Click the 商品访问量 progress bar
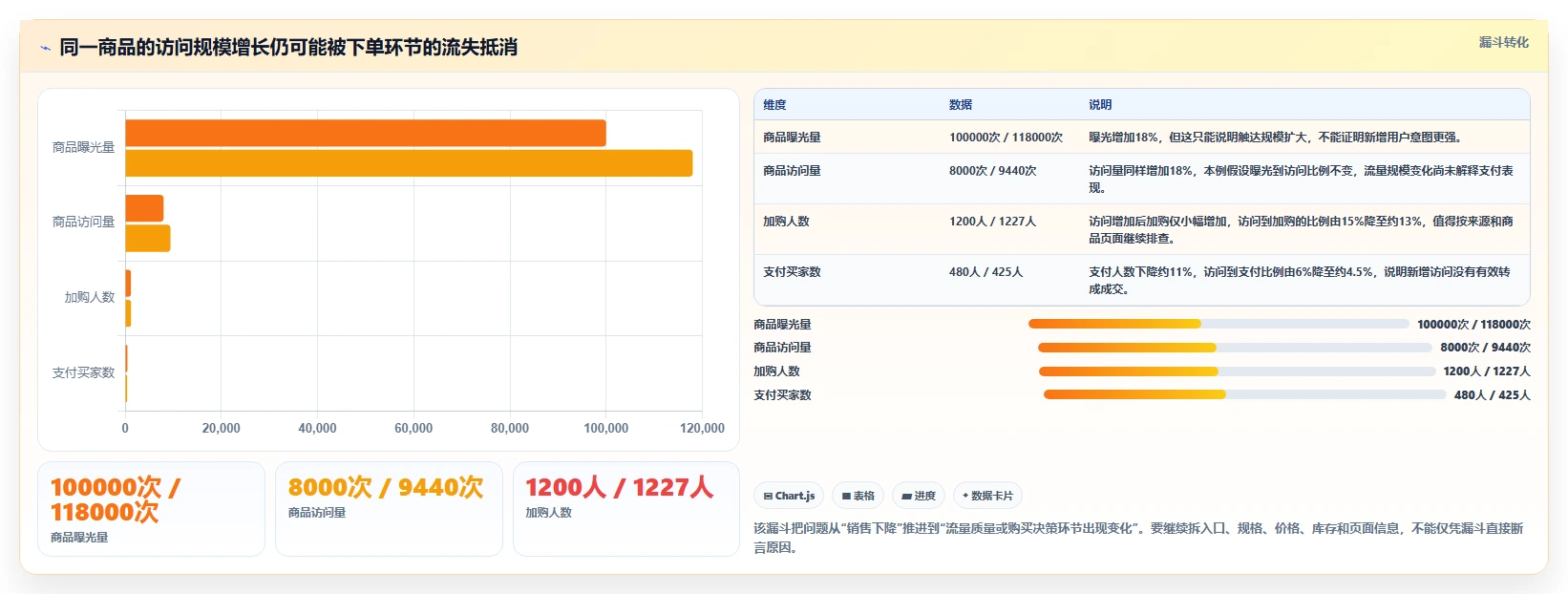 point(1235,348)
